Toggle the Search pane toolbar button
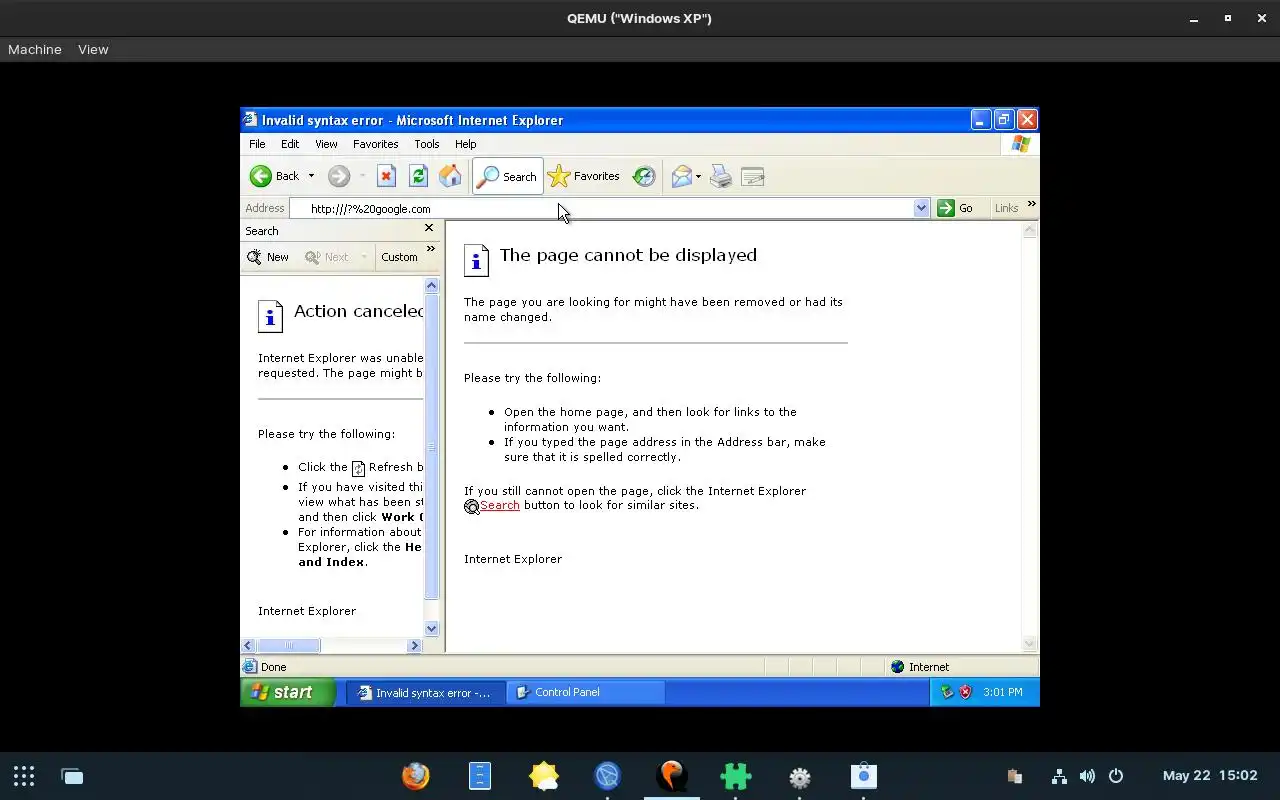Image resolution: width=1280 pixels, height=800 pixels. [x=507, y=176]
